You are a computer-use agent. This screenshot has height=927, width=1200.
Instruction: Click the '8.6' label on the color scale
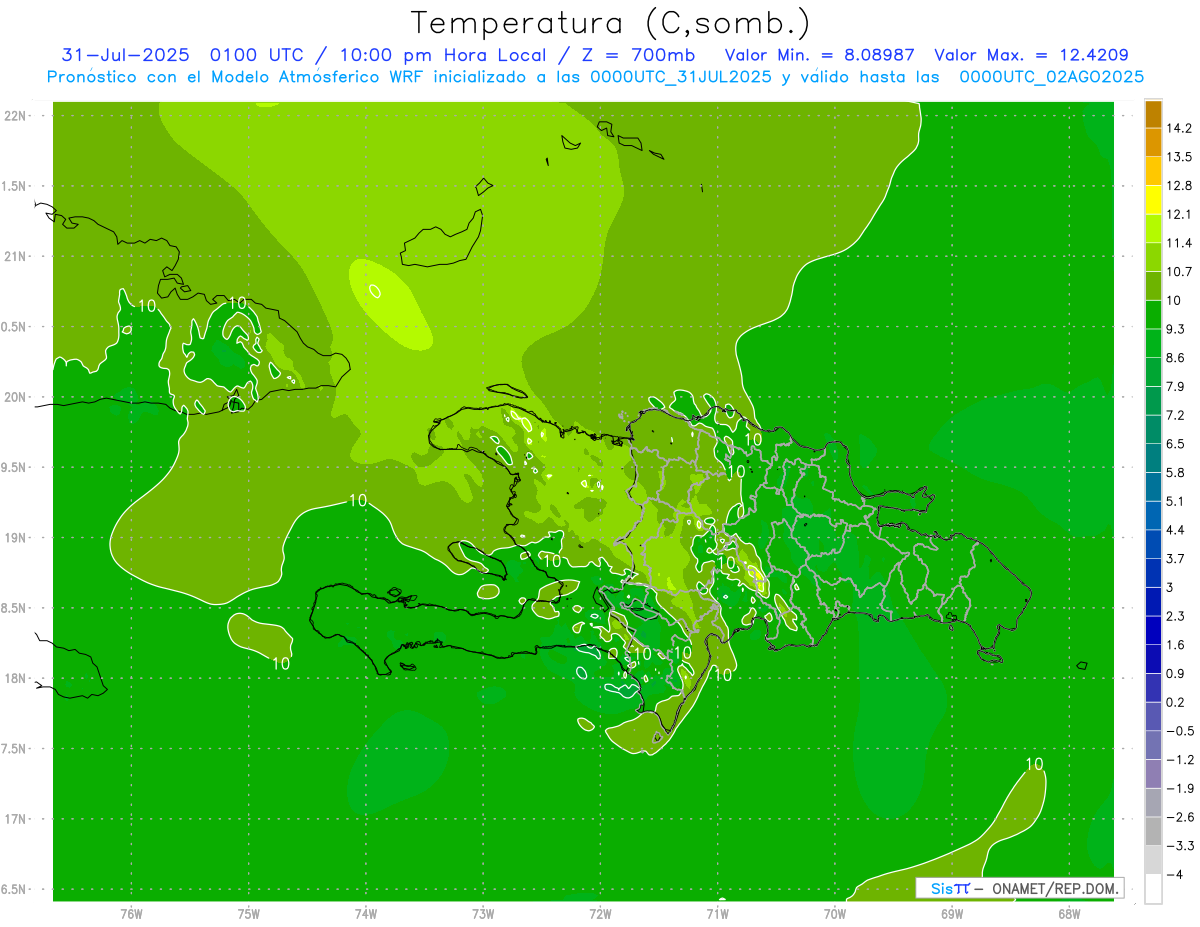tap(1175, 358)
